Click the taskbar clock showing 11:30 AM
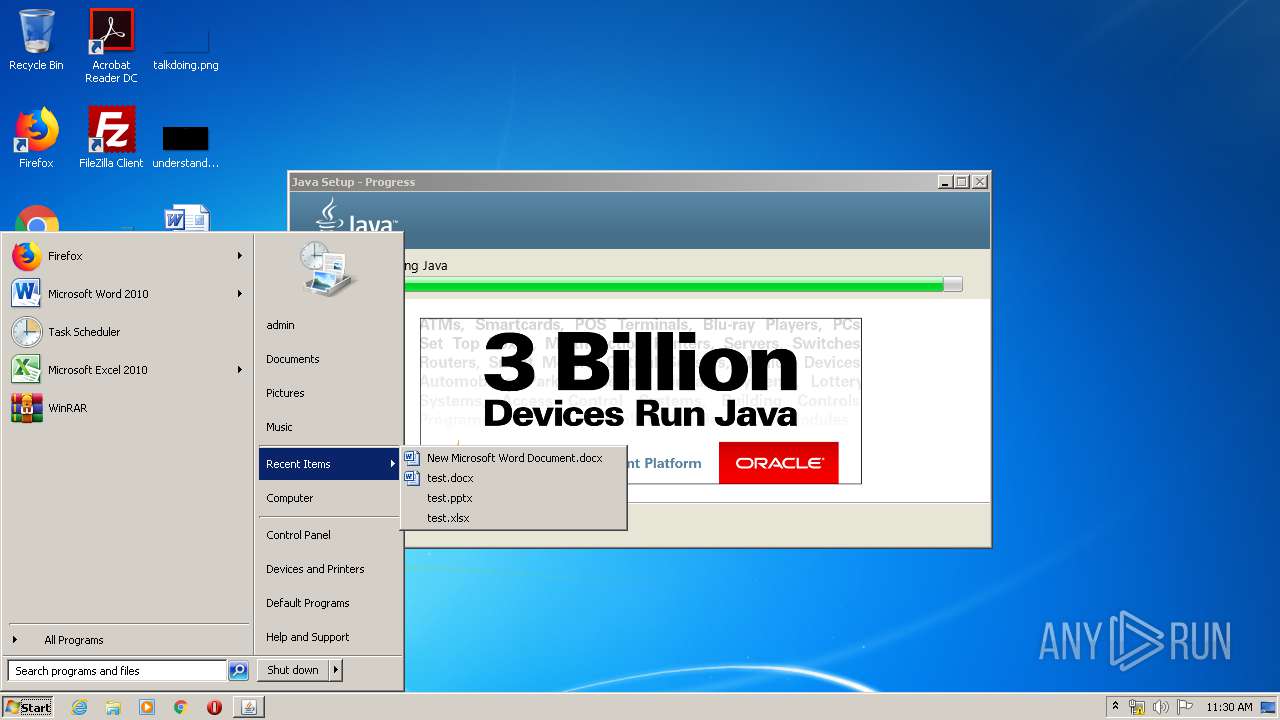This screenshot has height=720, width=1280. 1229,707
